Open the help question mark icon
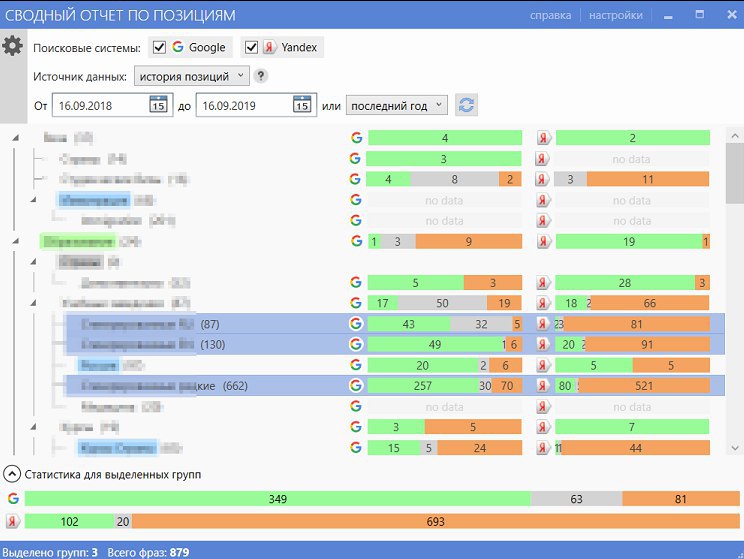Viewport: 744px width, 559px height. pyautogui.click(x=260, y=76)
